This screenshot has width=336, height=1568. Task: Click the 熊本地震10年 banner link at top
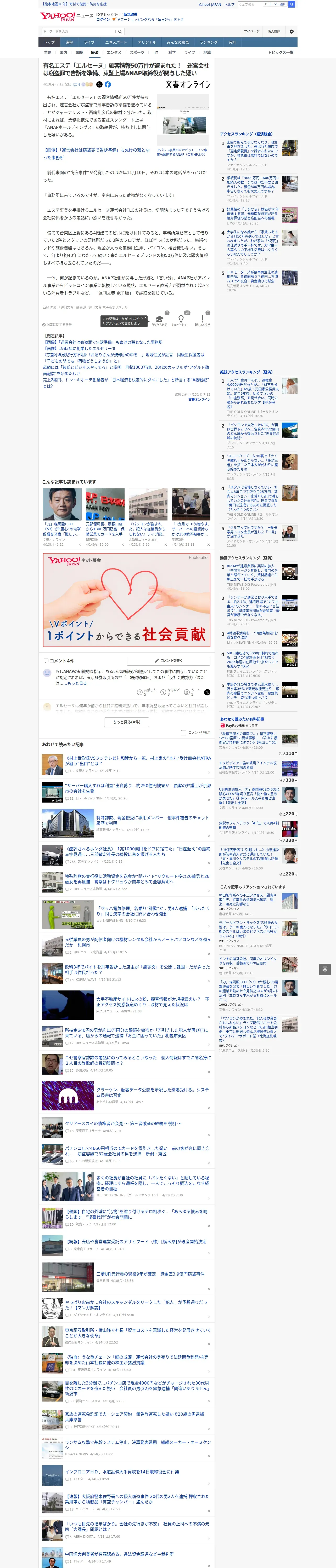tap(74, 4)
